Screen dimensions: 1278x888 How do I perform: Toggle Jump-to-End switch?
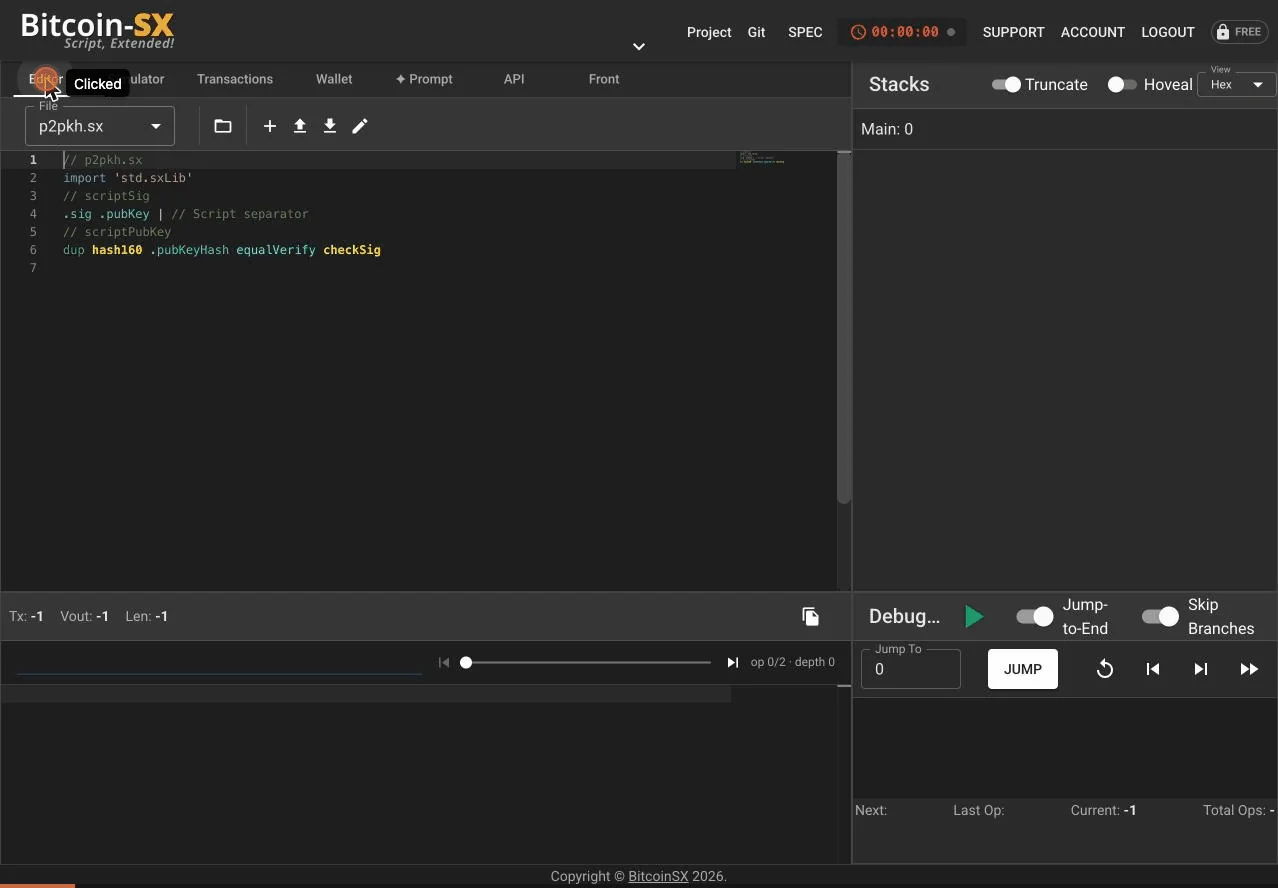tap(1035, 617)
